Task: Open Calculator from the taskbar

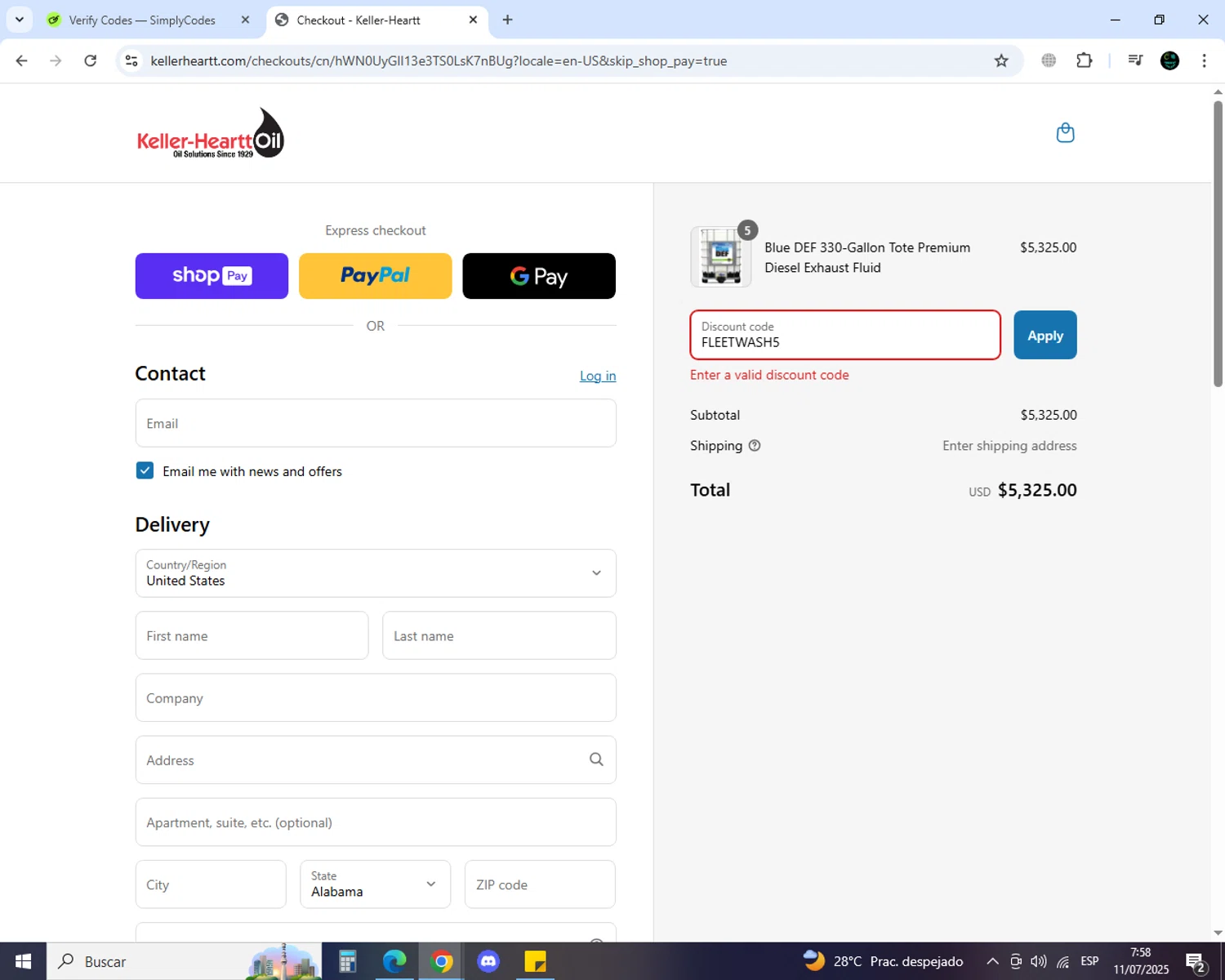Action: [x=347, y=961]
